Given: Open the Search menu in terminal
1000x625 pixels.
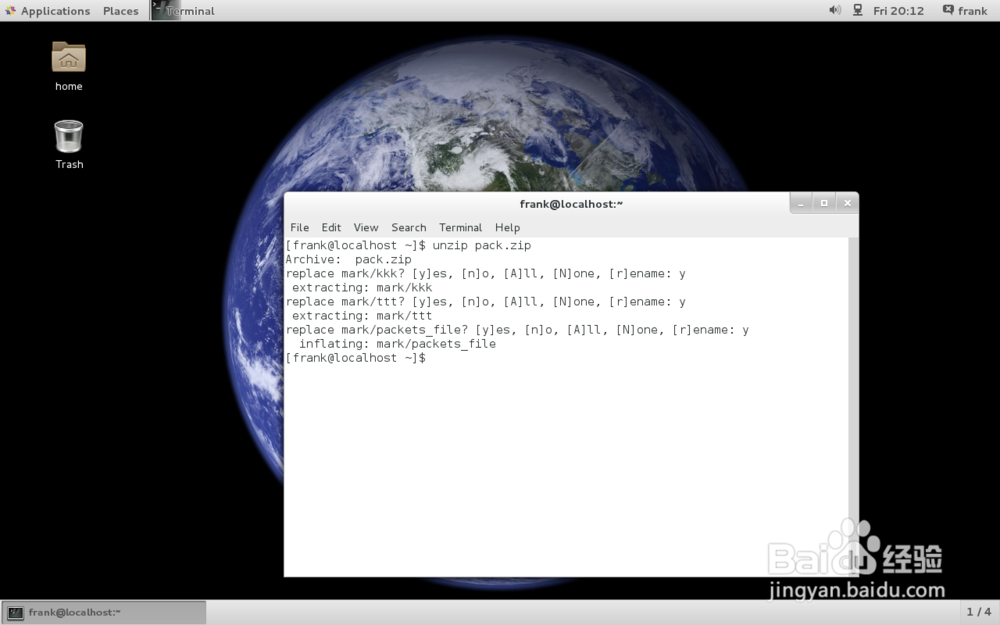Looking at the screenshot, I should (409, 227).
